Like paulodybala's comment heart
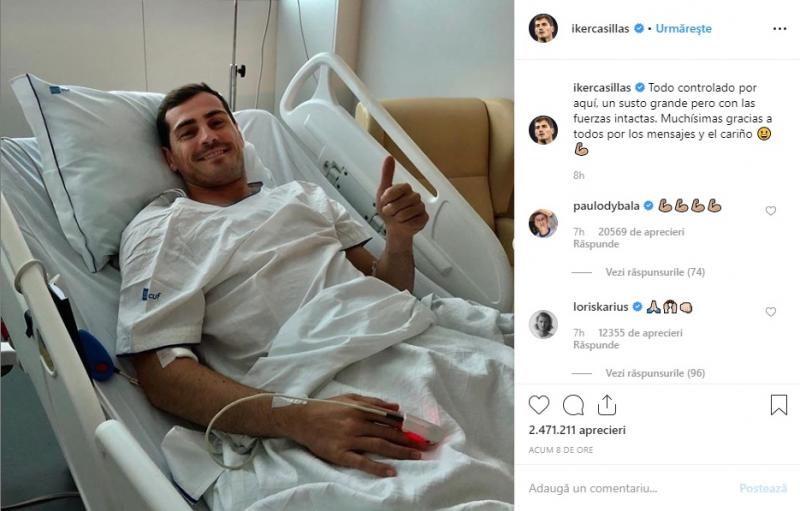 (770, 211)
